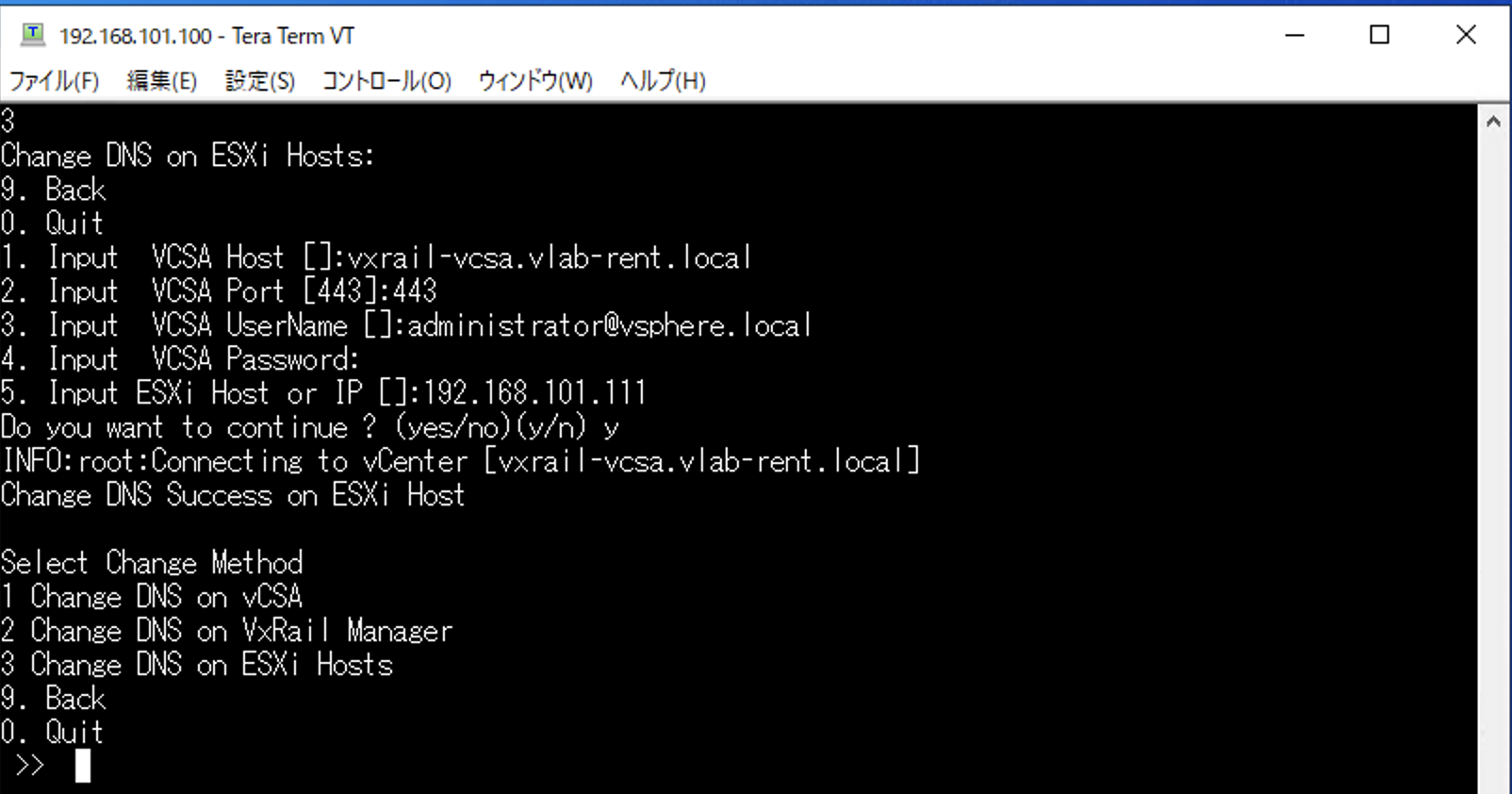Open the ウィンドウ(W) menu

(x=534, y=81)
